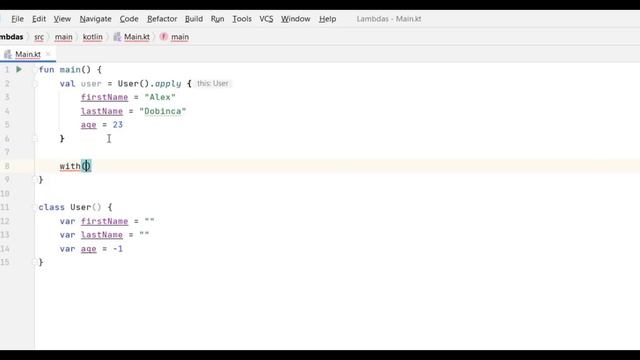Click the "Dobinca" string literal

pyautogui.click(x=163, y=111)
